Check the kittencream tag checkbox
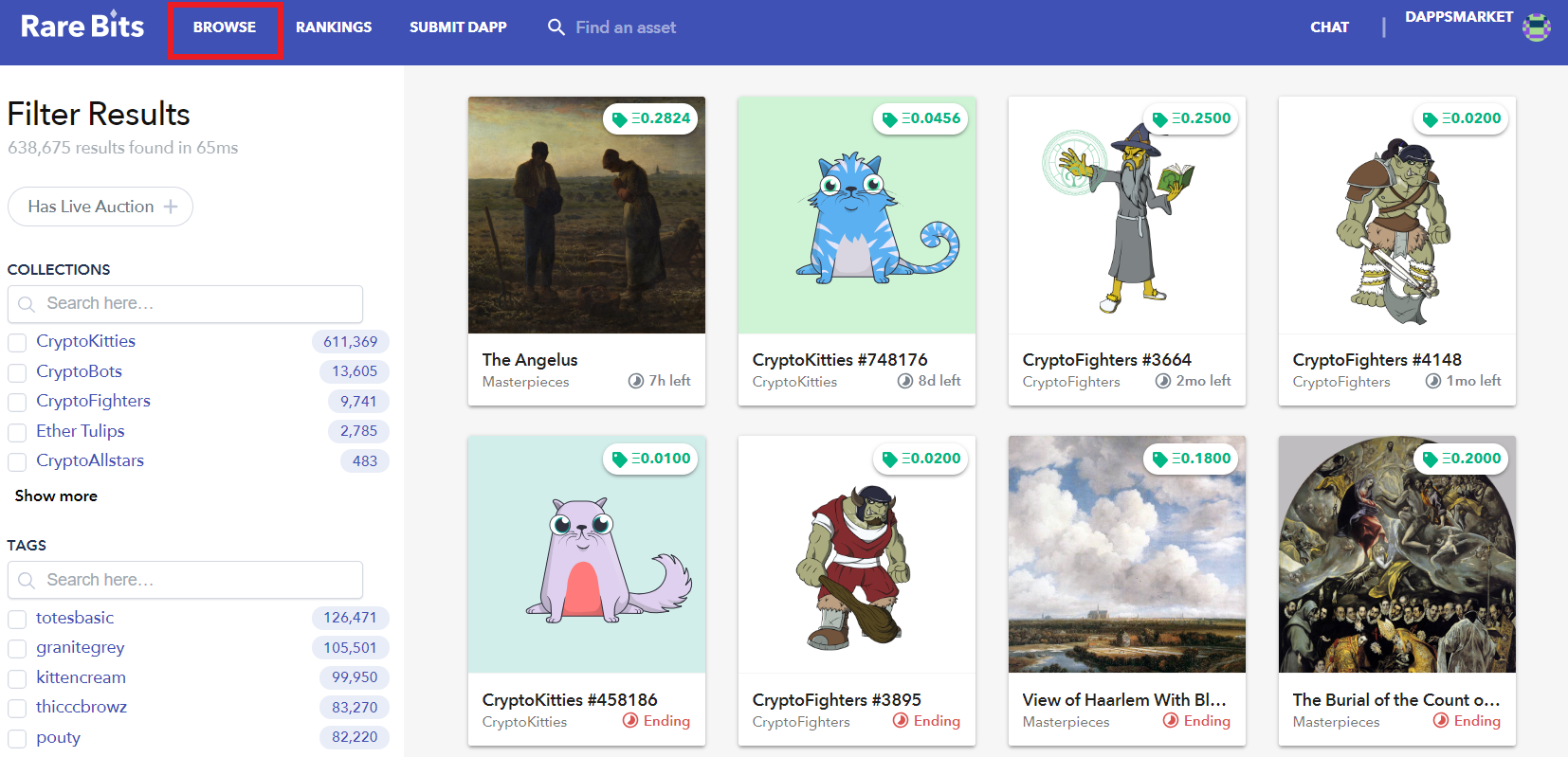The image size is (1568, 757). pyautogui.click(x=17, y=678)
